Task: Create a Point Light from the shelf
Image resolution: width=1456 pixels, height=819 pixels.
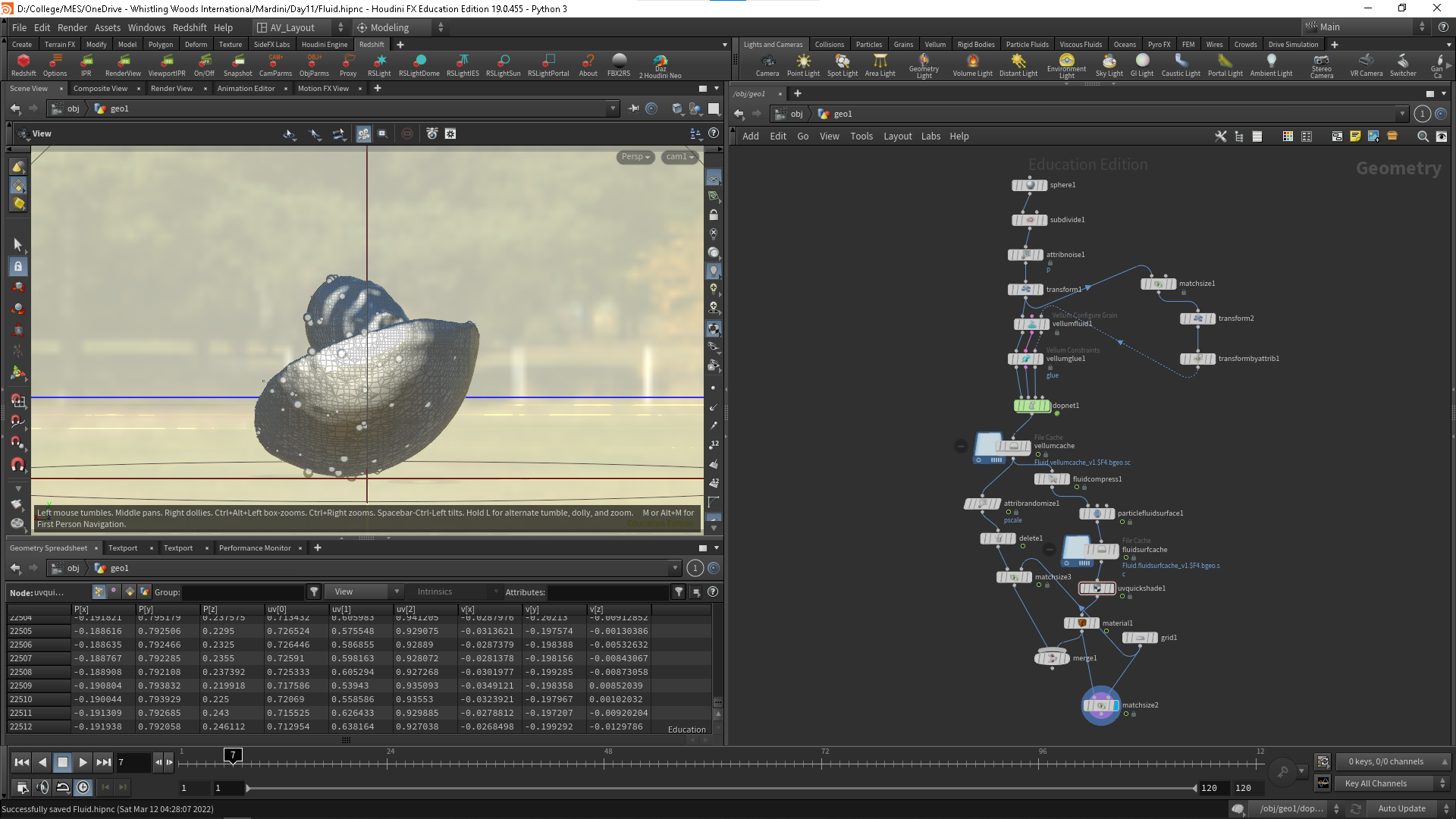Action: tap(803, 64)
